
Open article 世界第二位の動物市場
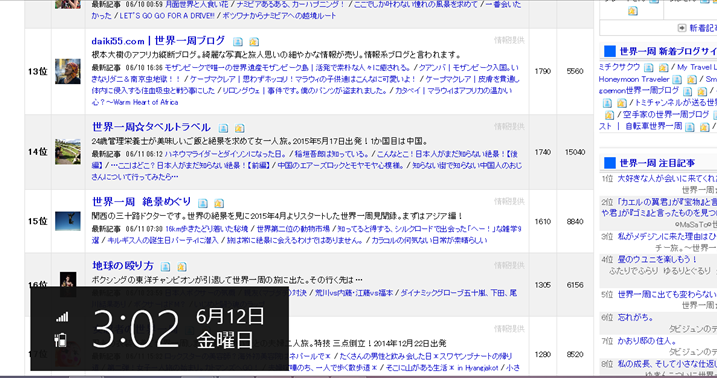point(293,229)
